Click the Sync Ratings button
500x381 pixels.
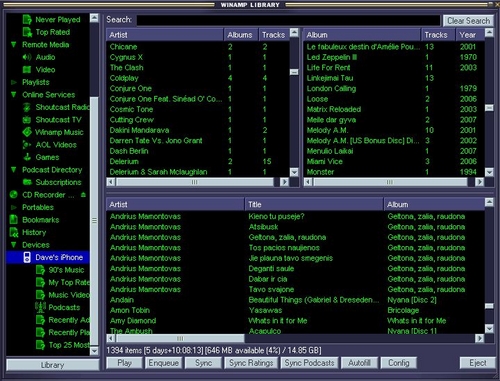tap(251, 363)
